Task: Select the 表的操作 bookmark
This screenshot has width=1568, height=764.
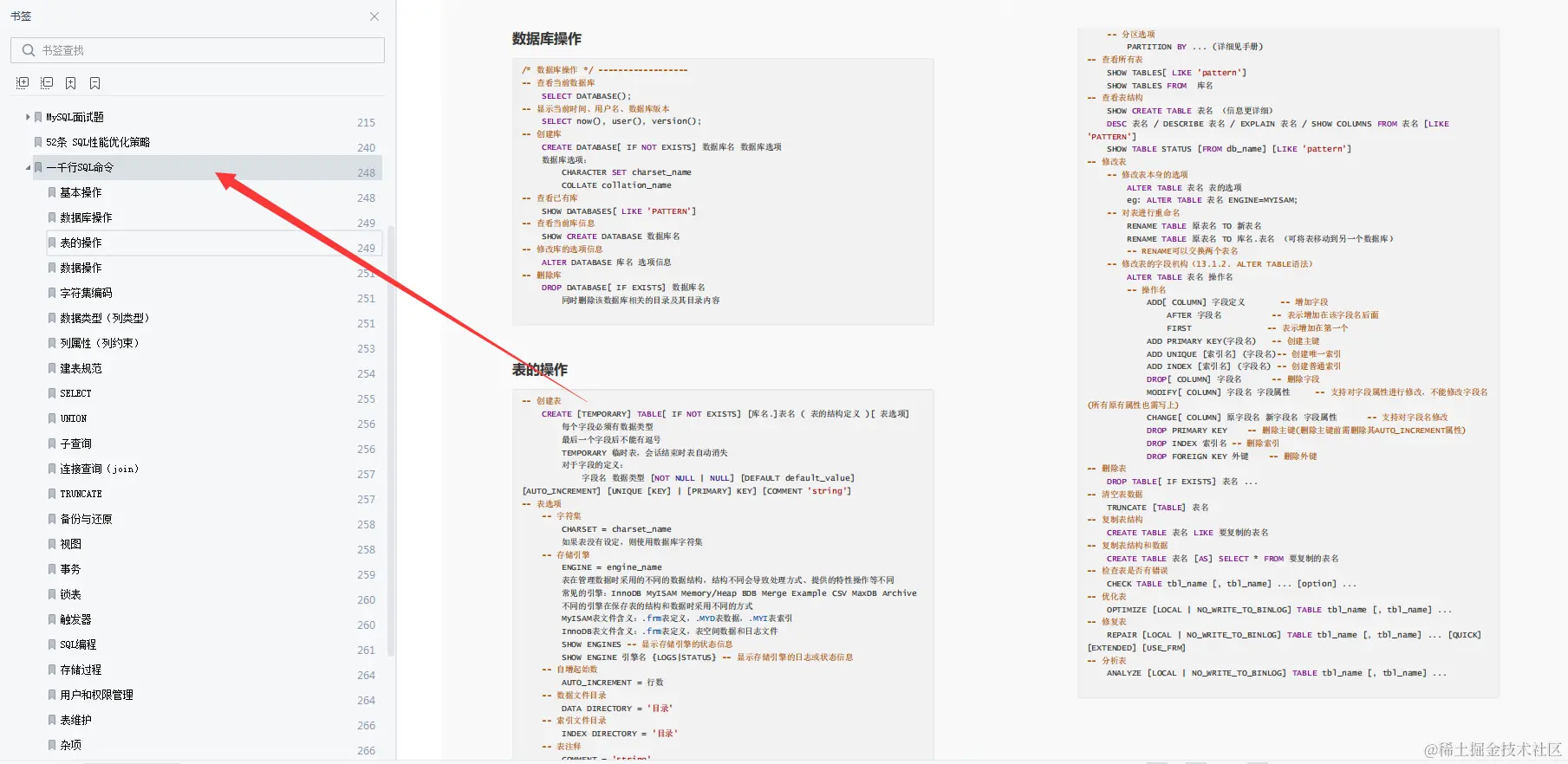Action: click(x=81, y=243)
